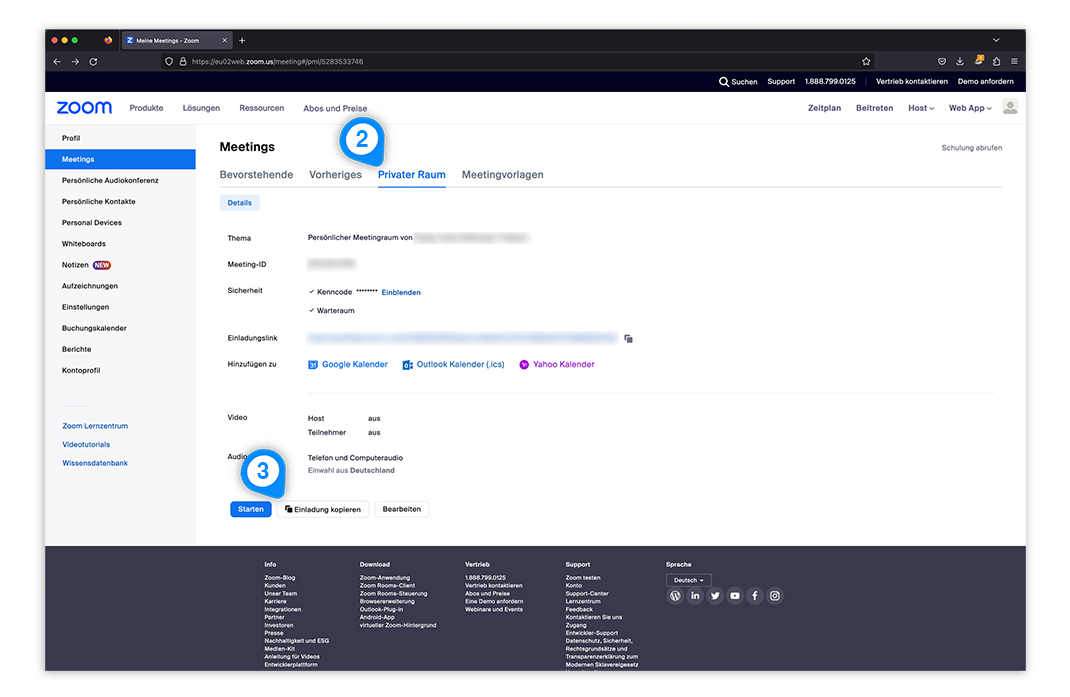Select the Details sub-tab
This screenshot has width=1070, height=697.
click(x=240, y=203)
